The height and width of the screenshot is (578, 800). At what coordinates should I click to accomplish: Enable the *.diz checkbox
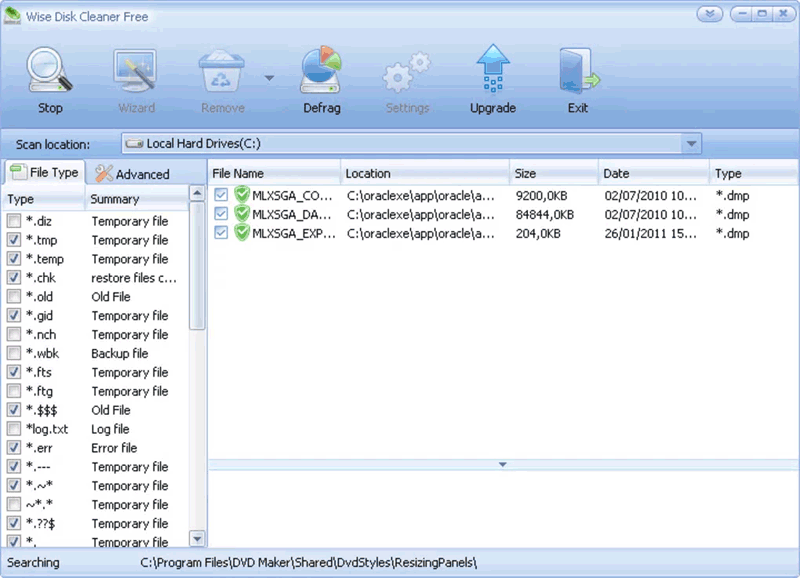(x=14, y=221)
